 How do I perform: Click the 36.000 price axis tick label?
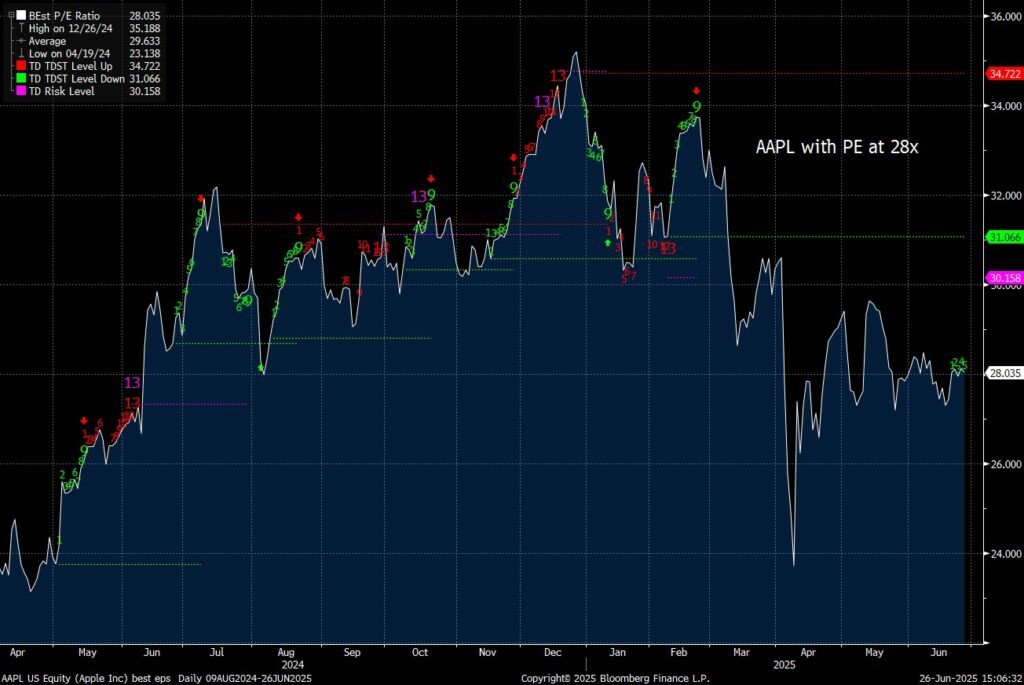(1006, 16)
